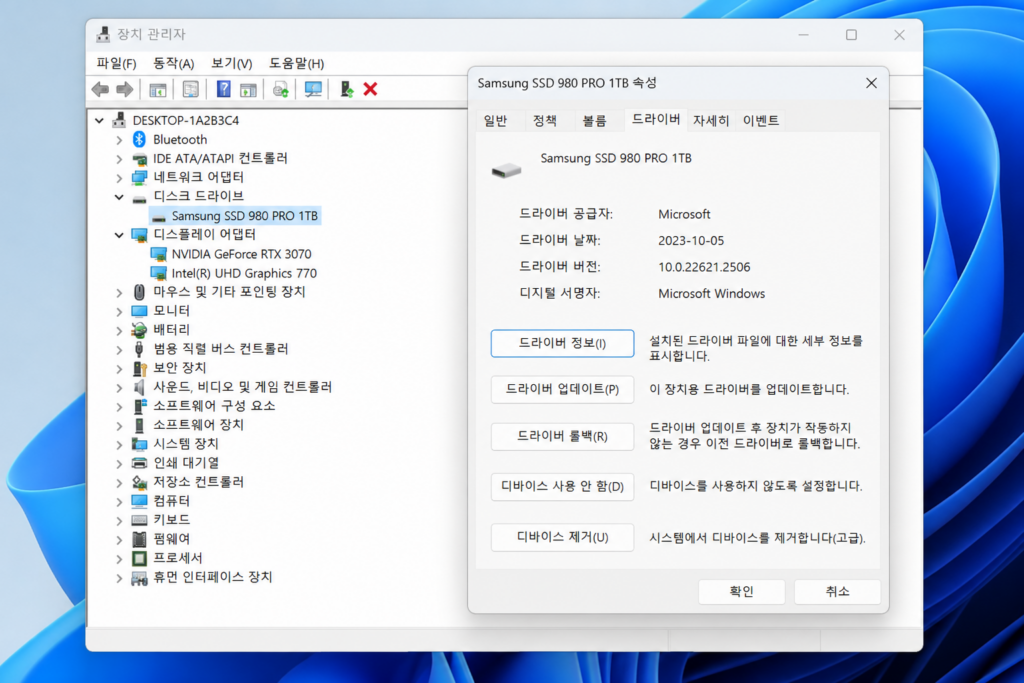Click the 드라이버 정보(I) button
The image size is (1024, 683).
(x=562, y=343)
